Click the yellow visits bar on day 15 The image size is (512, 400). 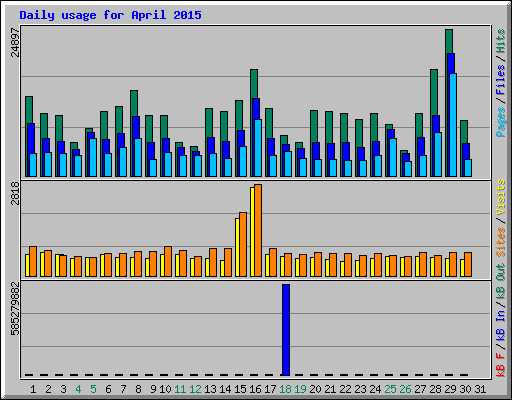point(237,247)
